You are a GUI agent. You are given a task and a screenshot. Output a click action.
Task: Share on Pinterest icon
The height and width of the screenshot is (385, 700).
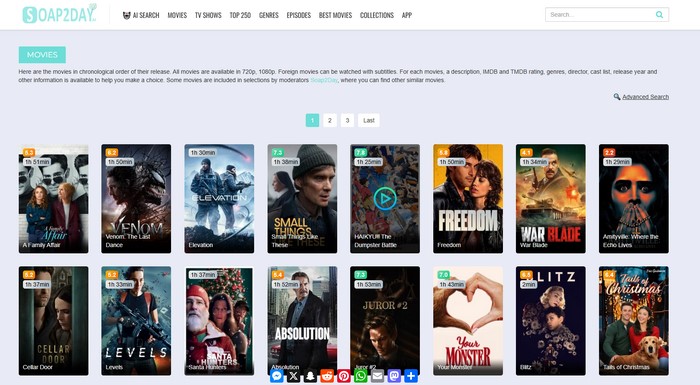coord(344,376)
